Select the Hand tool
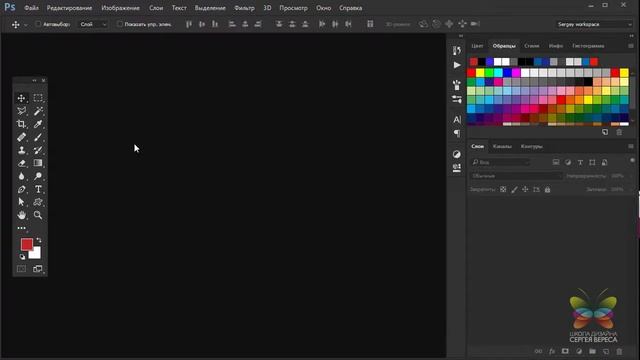This screenshot has width=640, height=360. click(21, 215)
